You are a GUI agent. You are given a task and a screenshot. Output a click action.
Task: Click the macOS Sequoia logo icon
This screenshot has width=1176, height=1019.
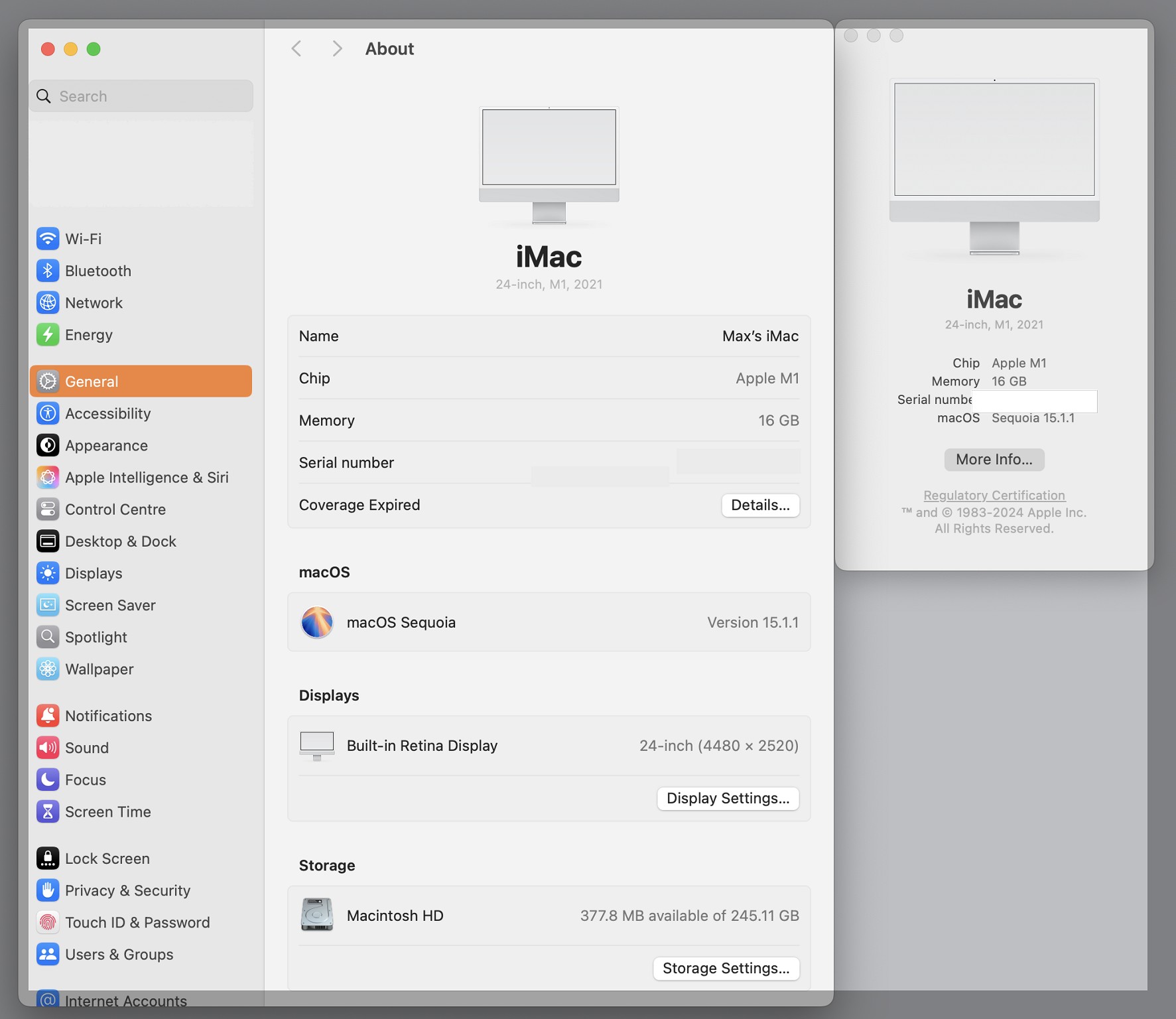317,622
